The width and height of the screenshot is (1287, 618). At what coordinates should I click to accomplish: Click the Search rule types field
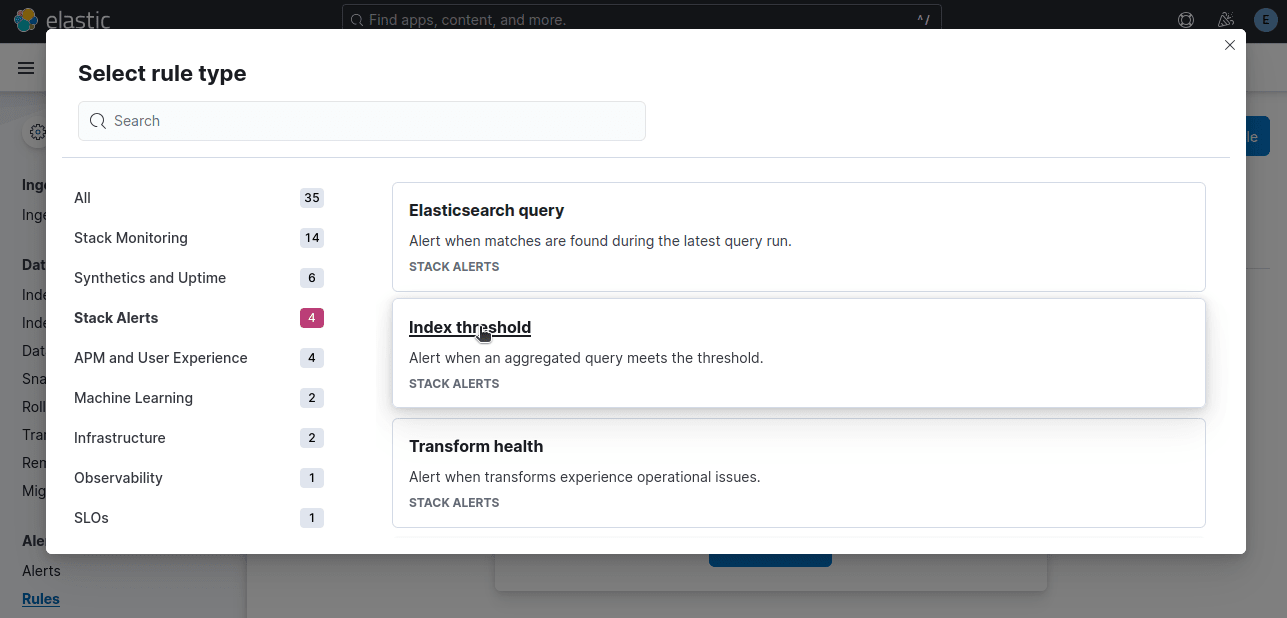point(362,121)
